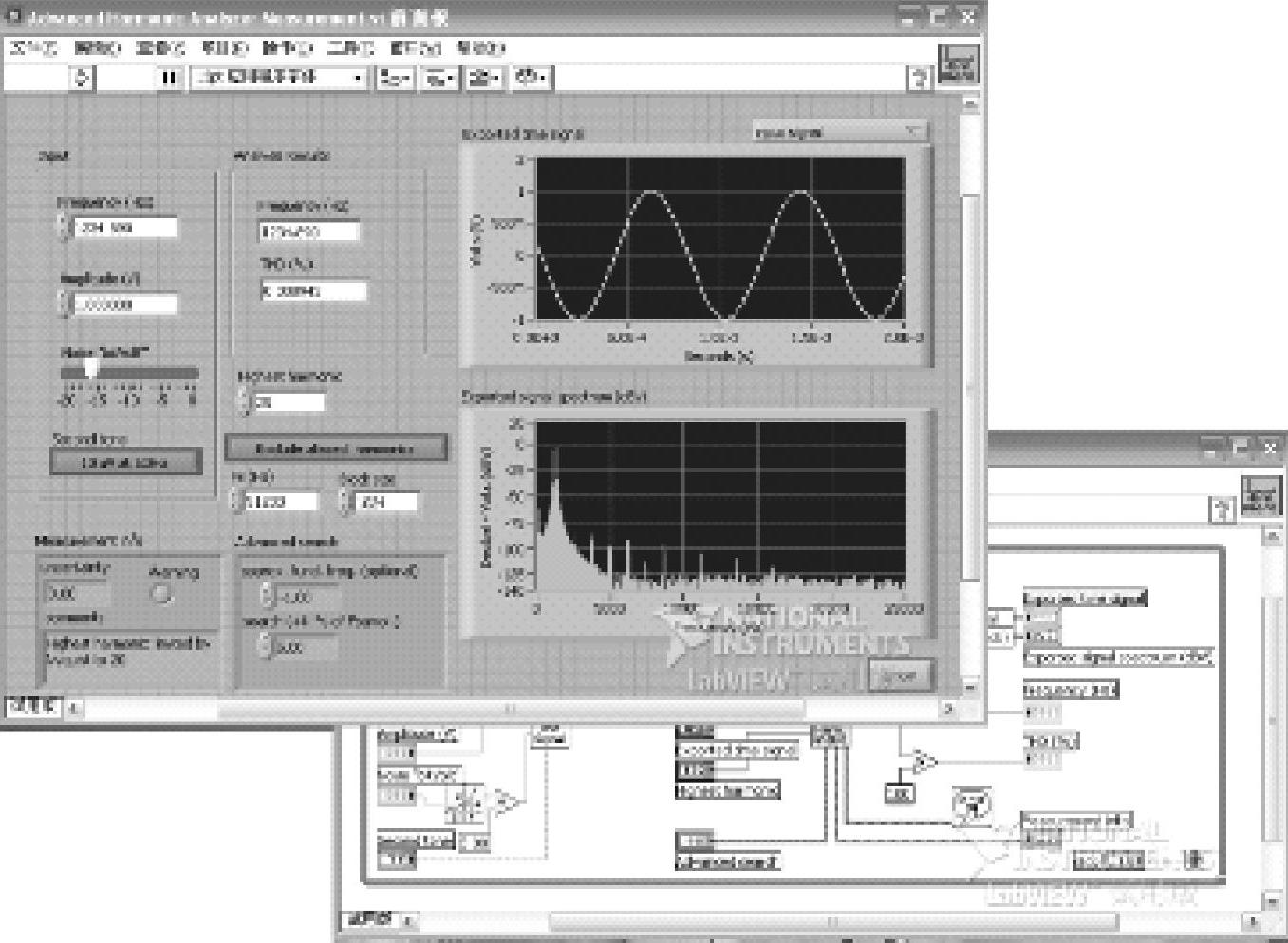Click the Exported signal spectrum graph plot
Viewport: 1288px width, 943px height.
tap(720, 507)
